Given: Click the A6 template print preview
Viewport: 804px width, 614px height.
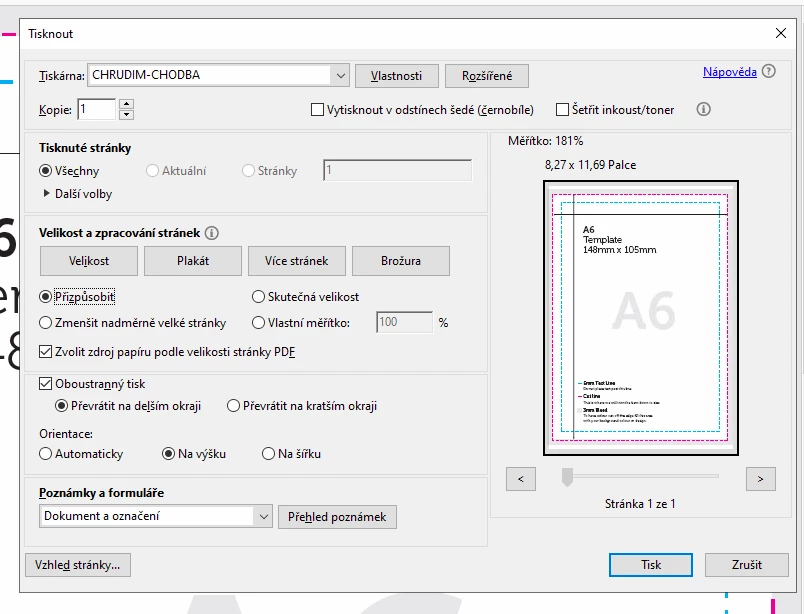Looking at the screenshot, I should (x=641, y=318).
